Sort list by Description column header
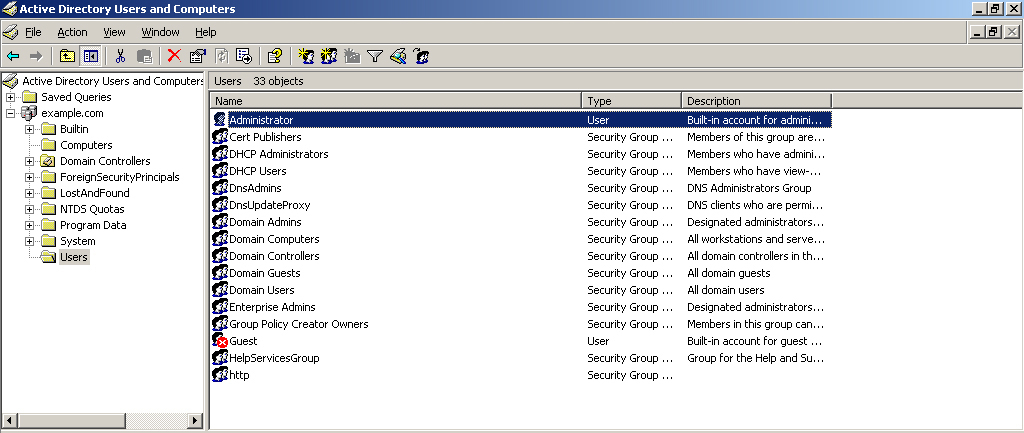 point(756,101)
